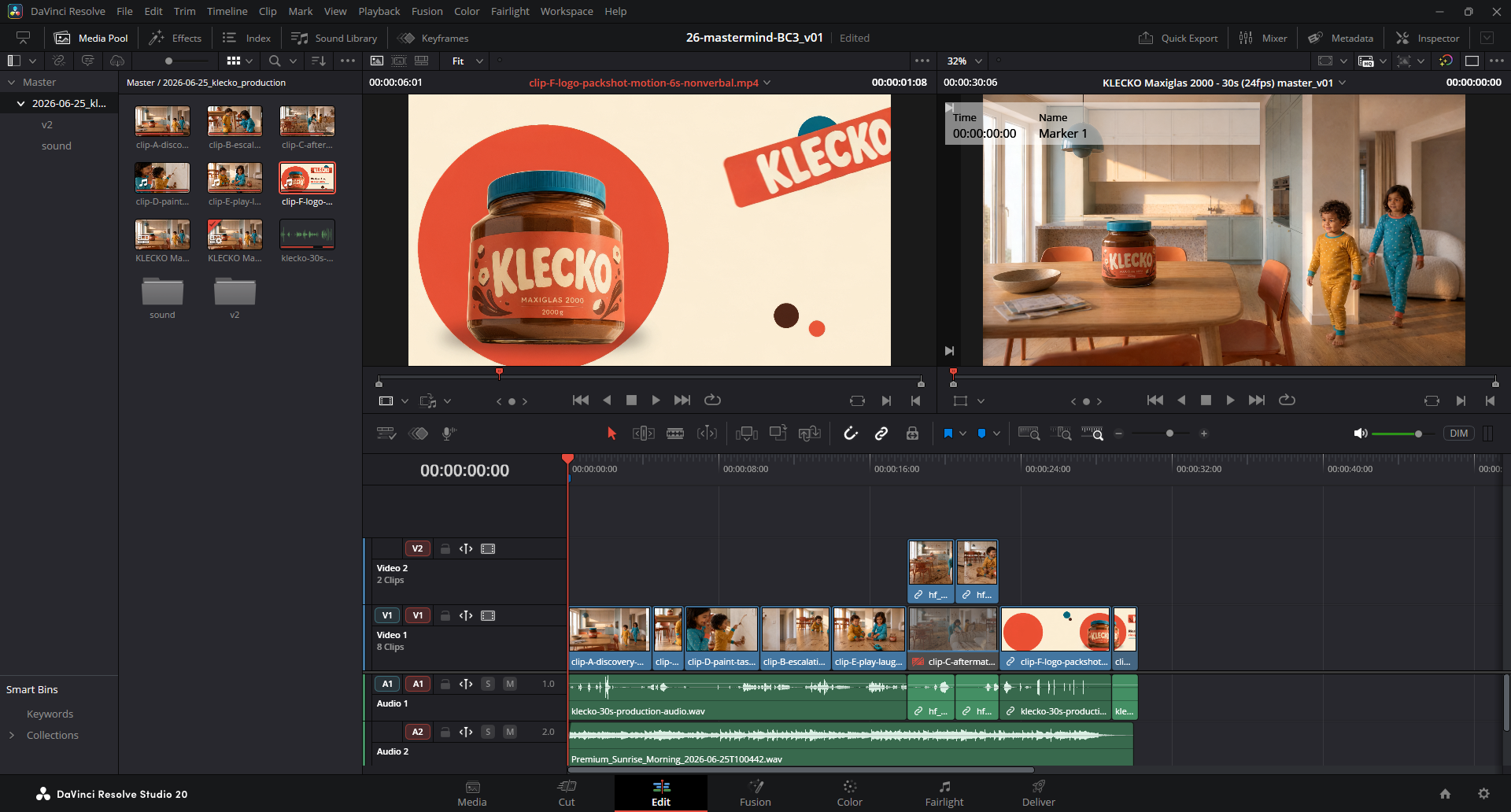1511x812 pixels.
Task: Mute the monitor speaker volume icon
Action: [x=1360, y=434]
